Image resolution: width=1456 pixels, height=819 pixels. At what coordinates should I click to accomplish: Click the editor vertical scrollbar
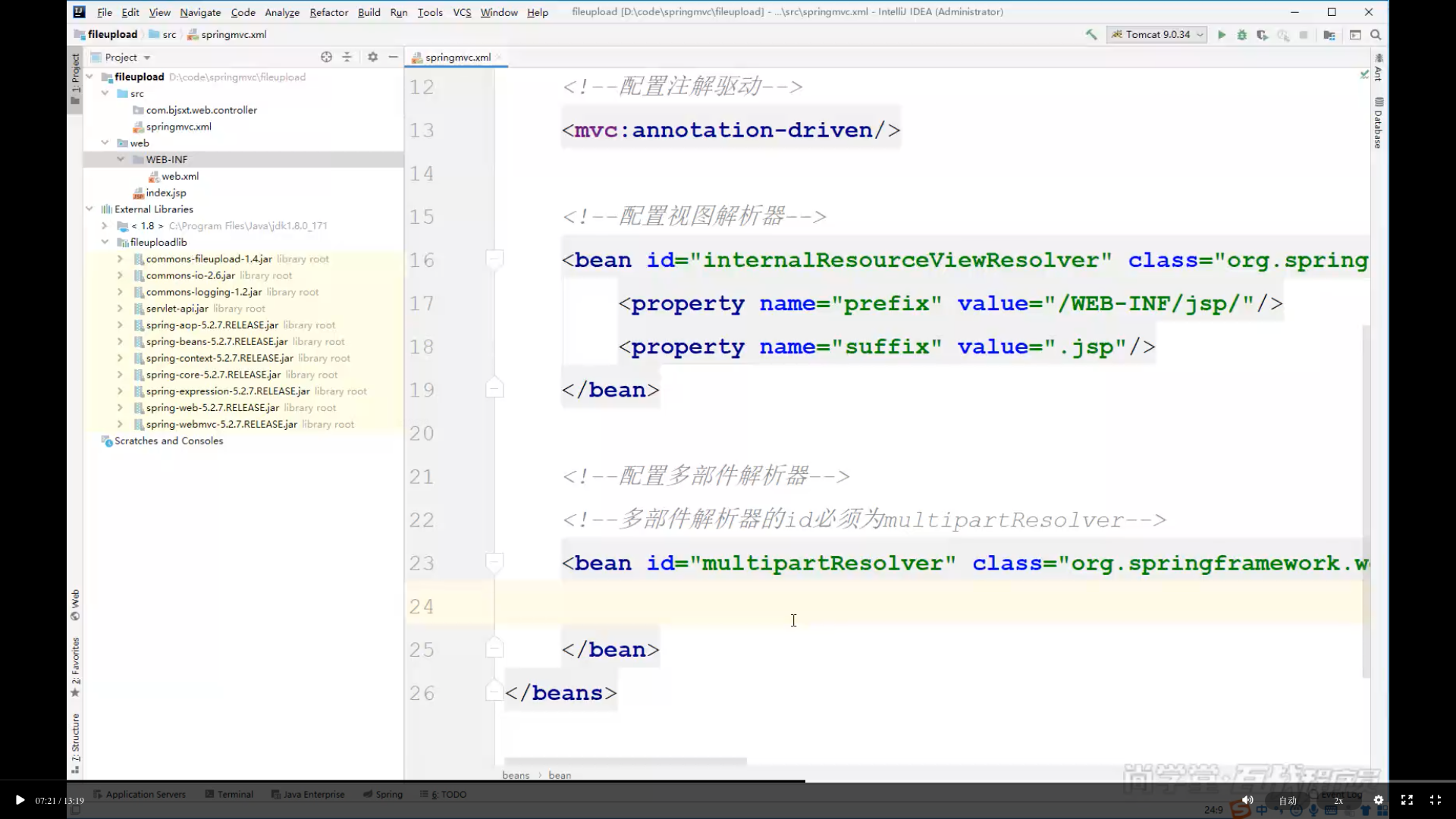click(x=1366, y=500)
